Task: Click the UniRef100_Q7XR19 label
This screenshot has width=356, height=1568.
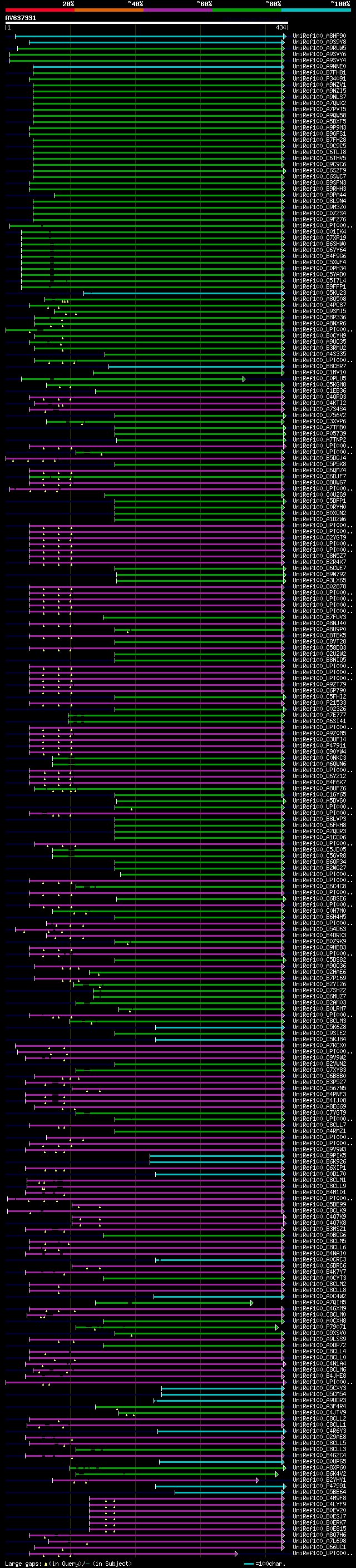Action: 319,238
